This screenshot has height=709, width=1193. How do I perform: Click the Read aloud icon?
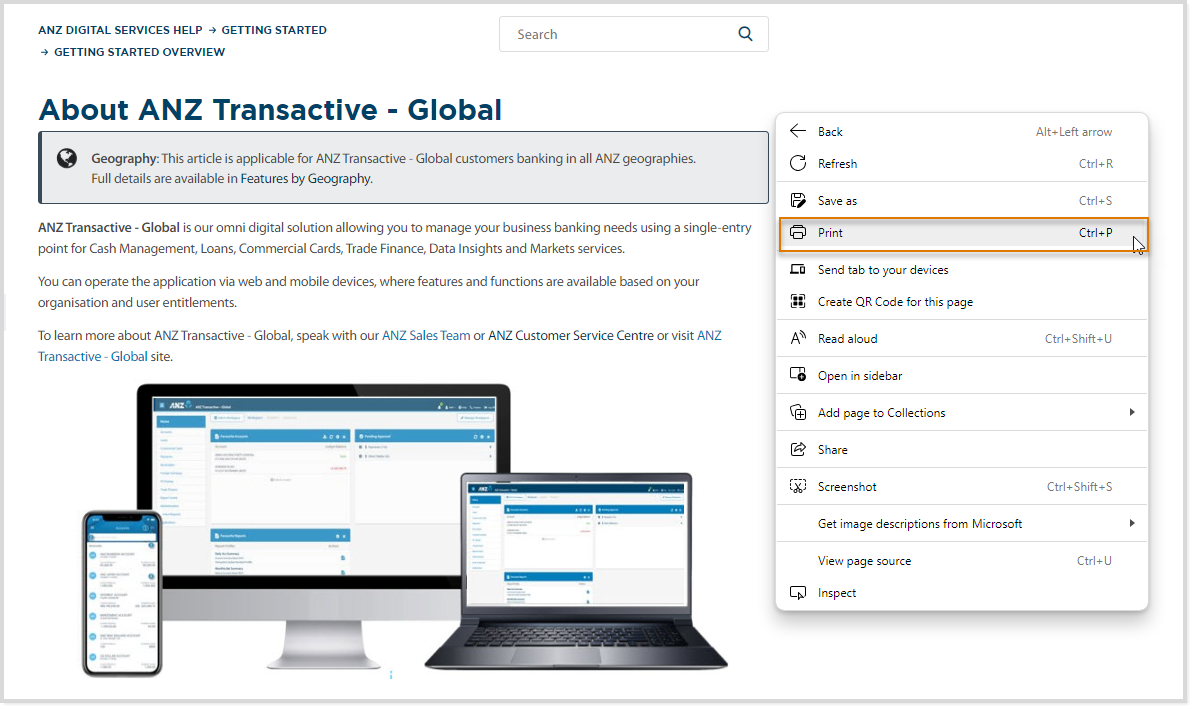pos(798,338)
